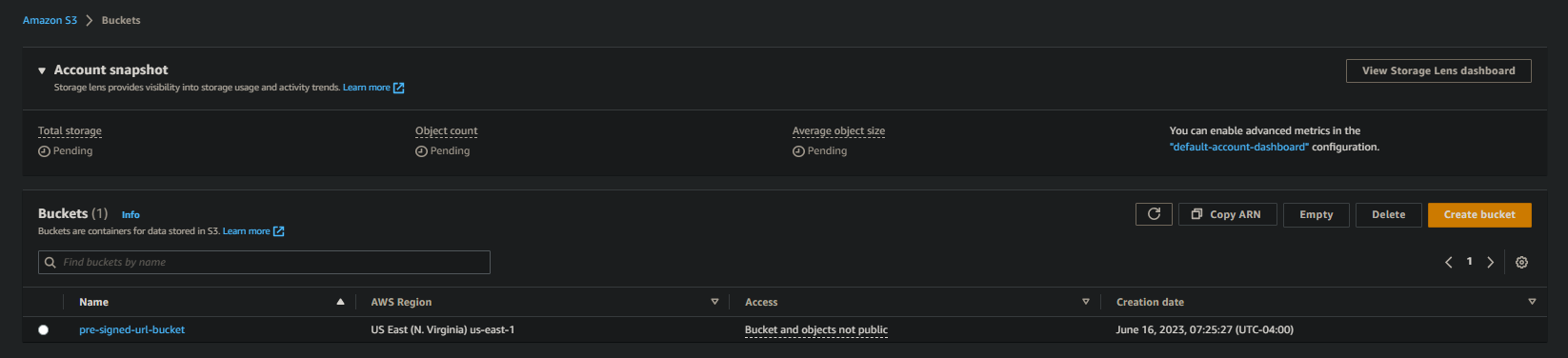Open View Storage Lens dashboard
The width and height of the screenshot is (1568, 358).
(1438, 70)
